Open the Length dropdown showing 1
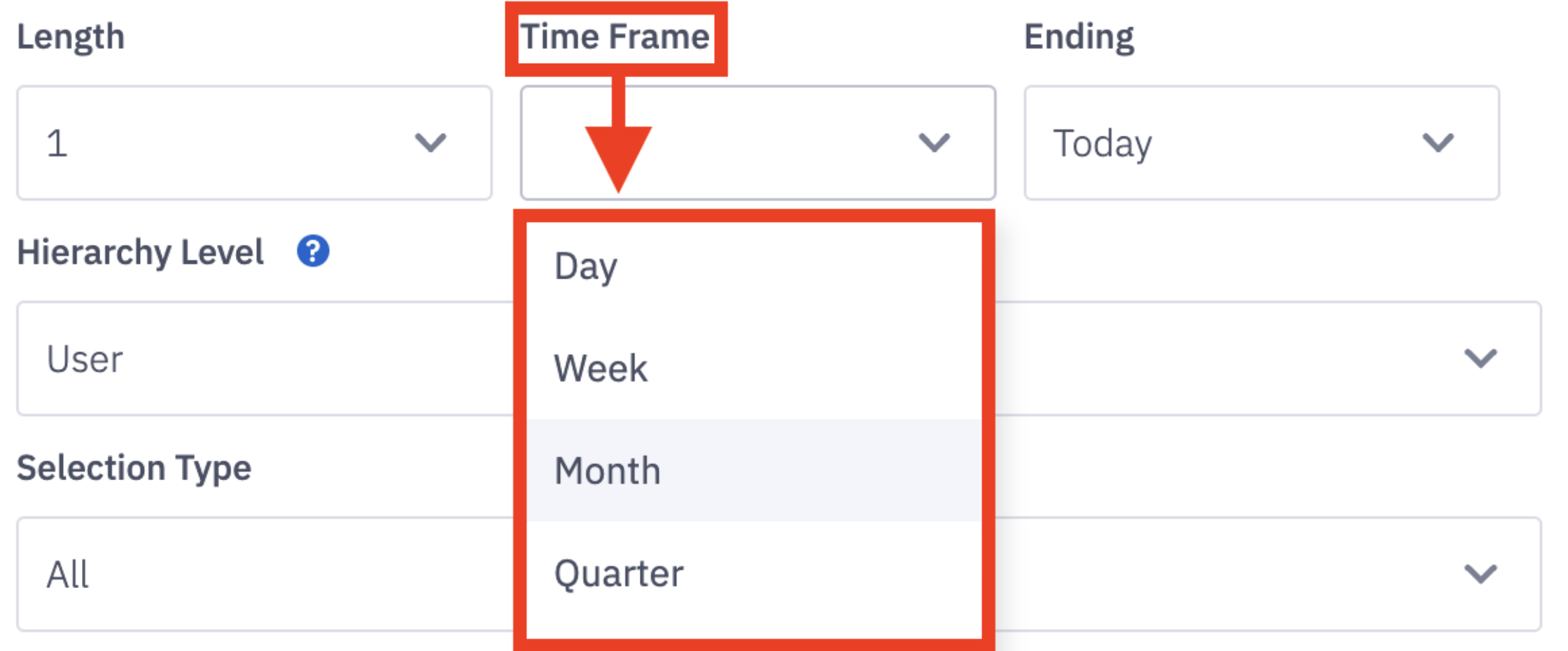 click(254, 143)
